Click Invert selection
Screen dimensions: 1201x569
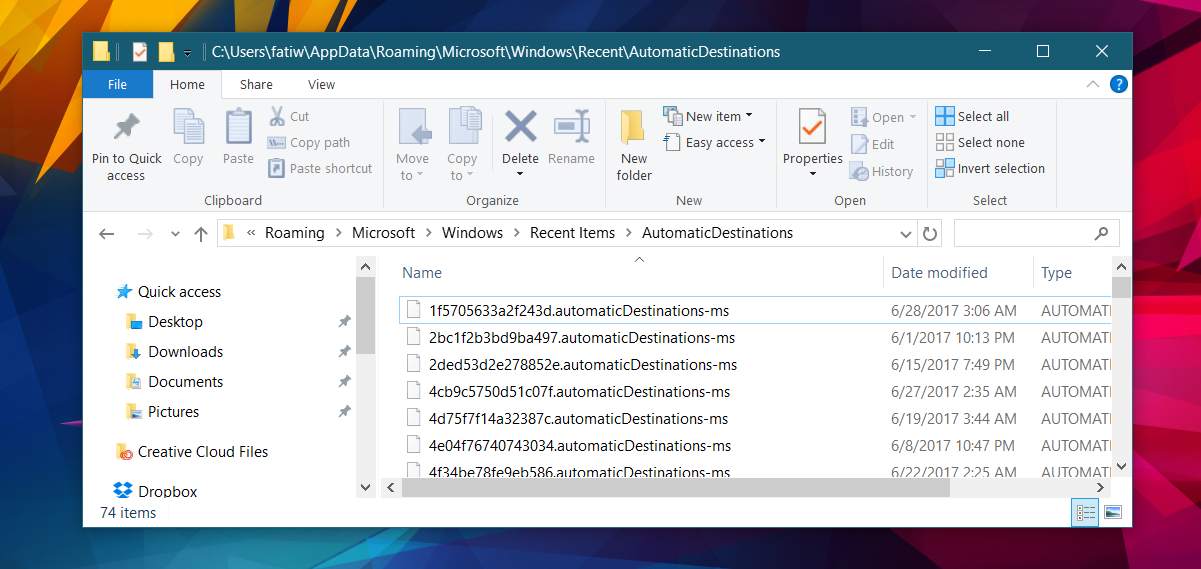click(x=990, y=168)
